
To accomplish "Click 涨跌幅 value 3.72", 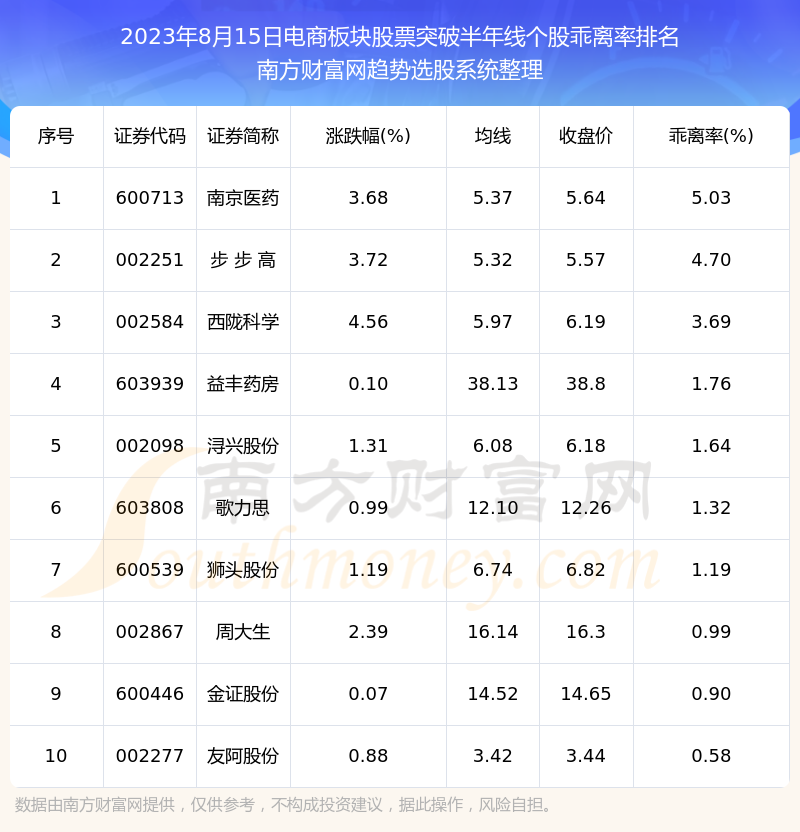I will [368, 260].
